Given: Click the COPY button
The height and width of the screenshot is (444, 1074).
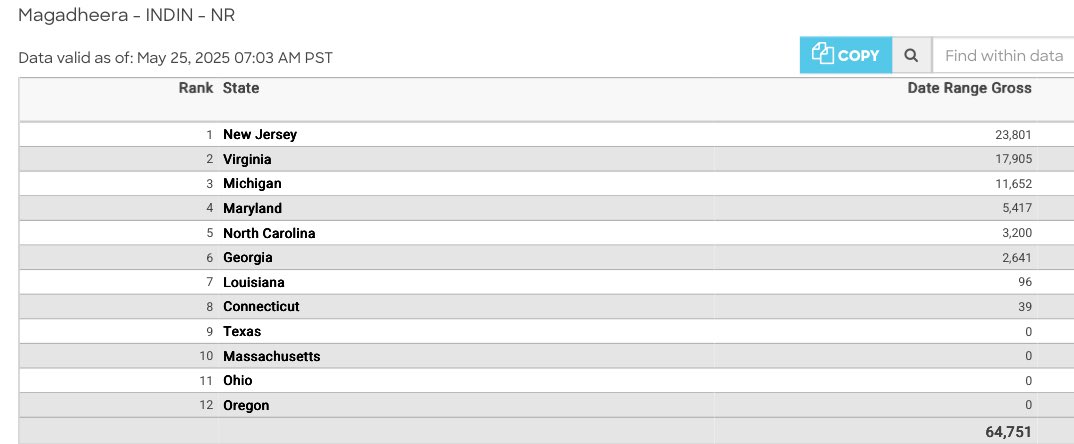Looking at the screenshot, I should click(846, 56).
